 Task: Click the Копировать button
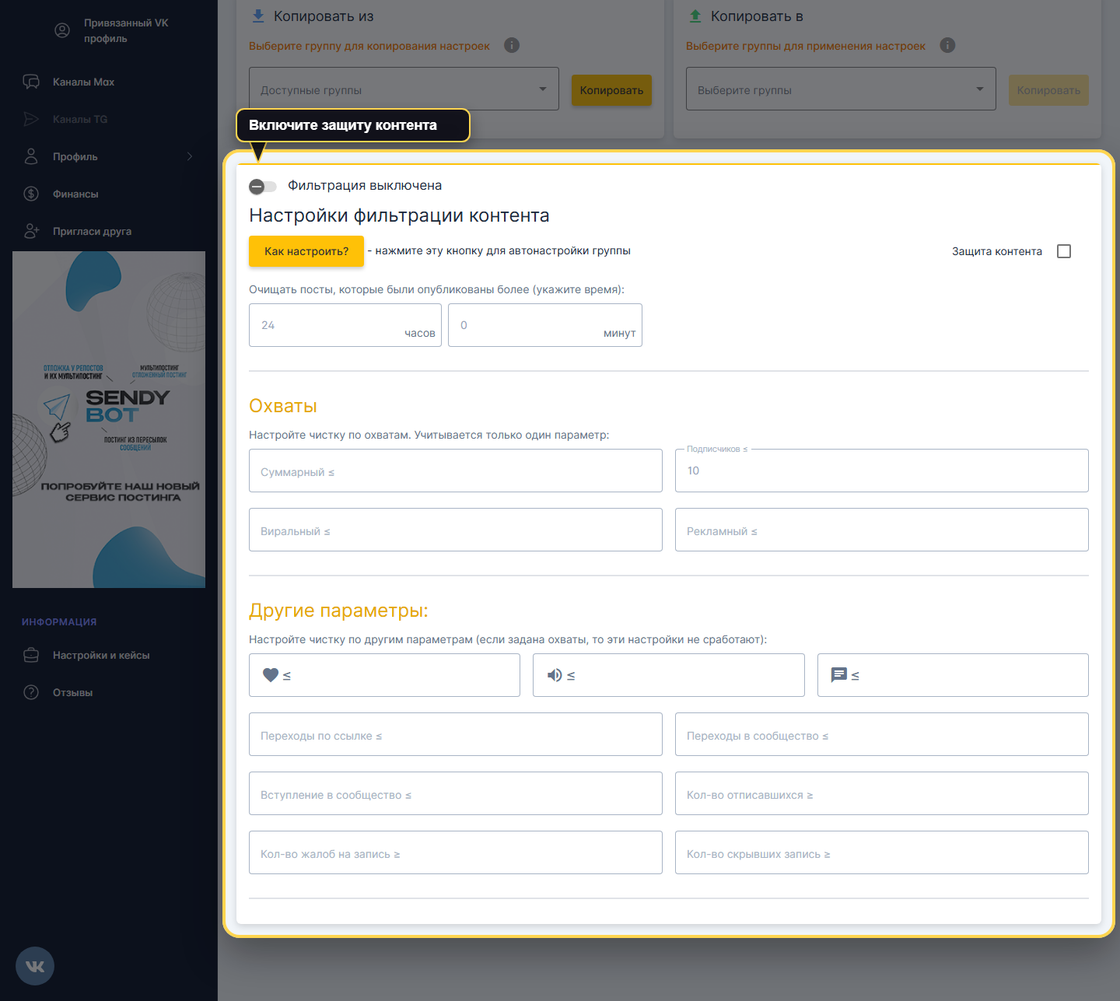tap(613, 88)
